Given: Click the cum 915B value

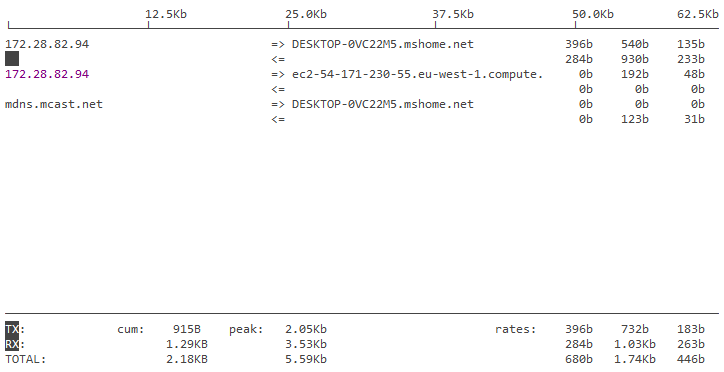Looking at the screenshot, I should coord(187,329).
